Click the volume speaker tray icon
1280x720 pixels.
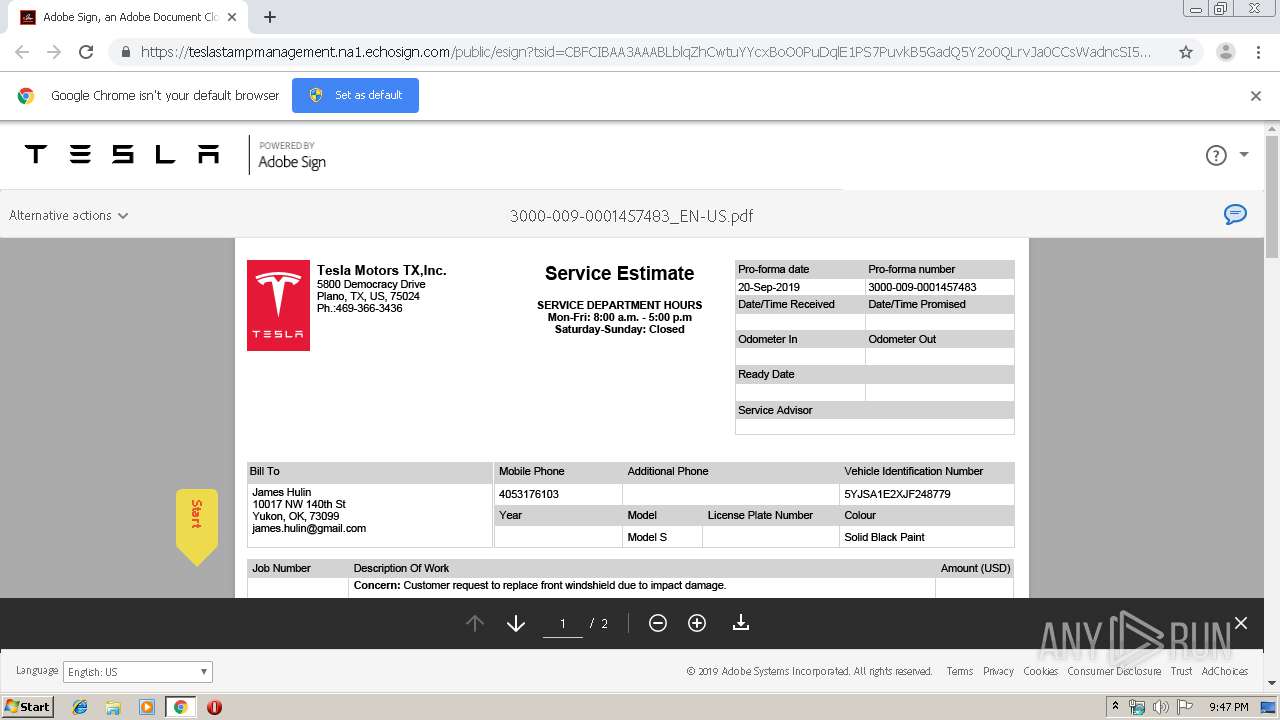[x=1160, y=707]
